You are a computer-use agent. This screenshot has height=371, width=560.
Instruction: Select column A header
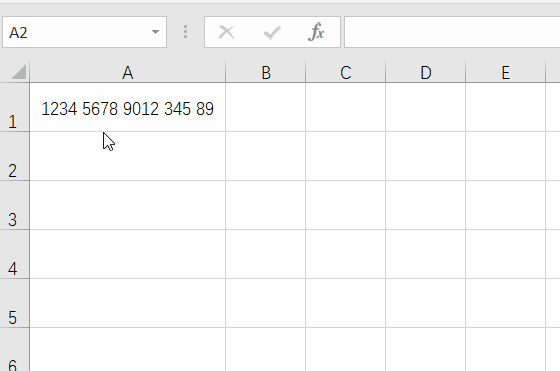(x=128, y=72)
